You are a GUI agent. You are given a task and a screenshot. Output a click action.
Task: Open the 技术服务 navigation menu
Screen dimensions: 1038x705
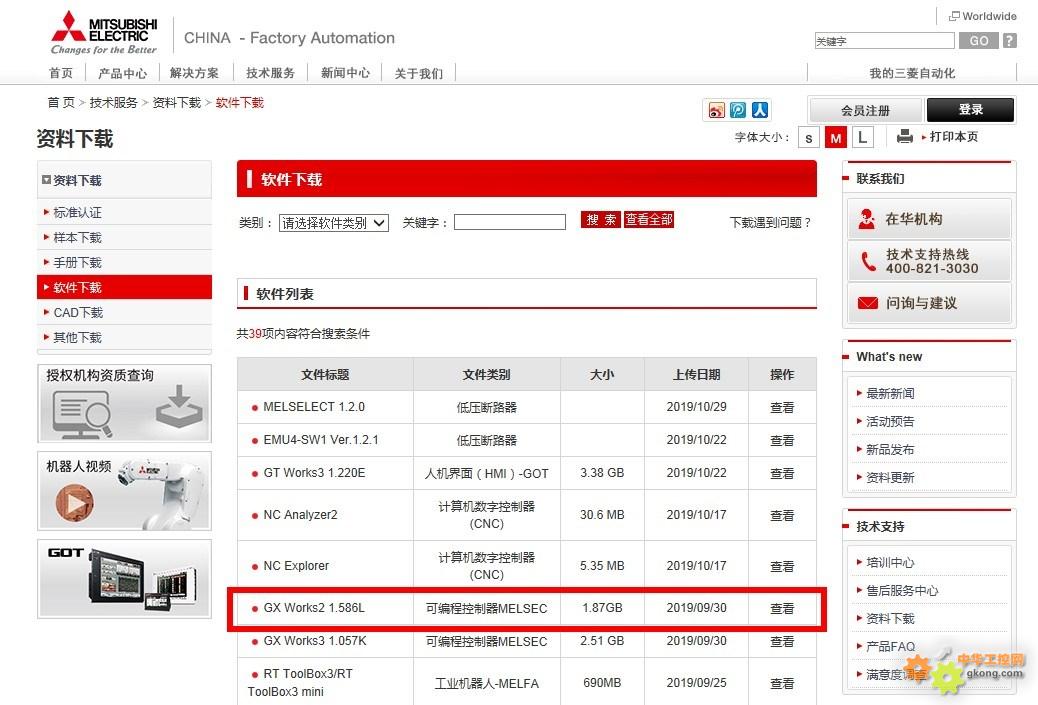(x=270, y=73)
